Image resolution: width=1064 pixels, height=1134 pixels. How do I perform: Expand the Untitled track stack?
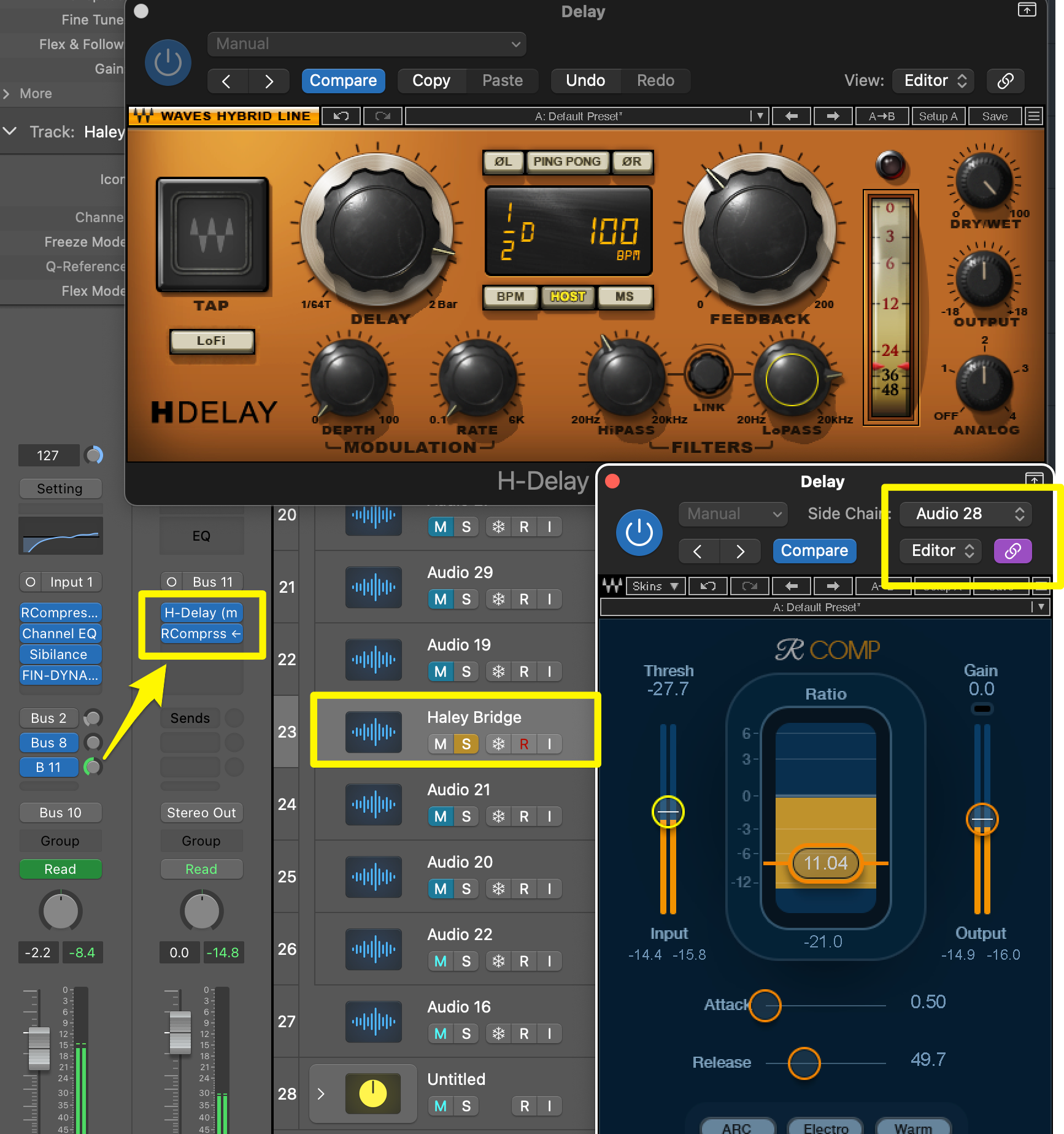pyautogui.click(x=321, y=1093)
